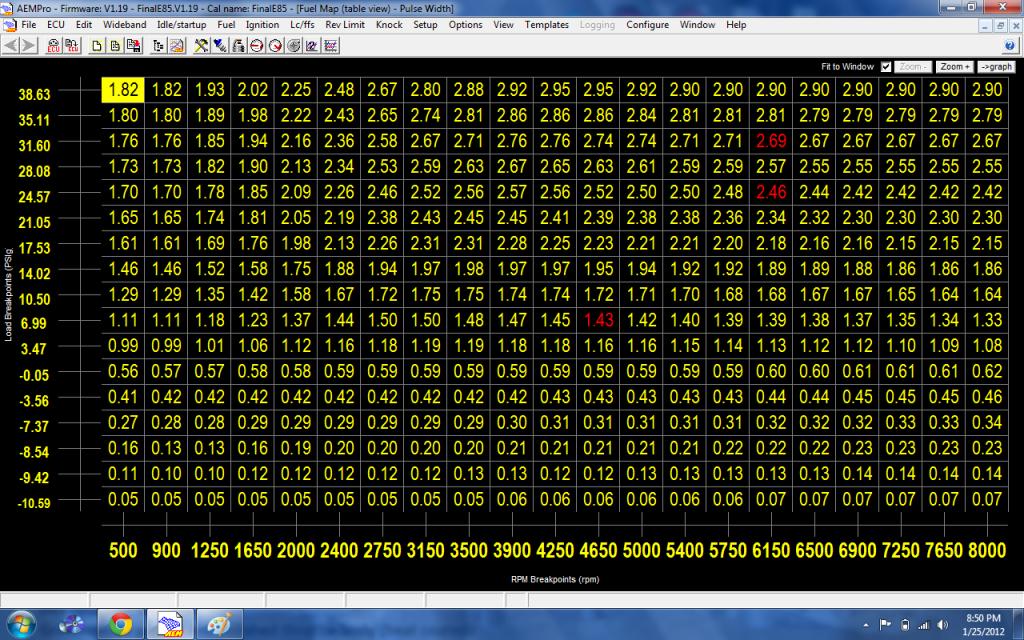Open the Paint palette taskbar icon
The height and width of the screenshot is (640, 1024).
pos(219,624)
